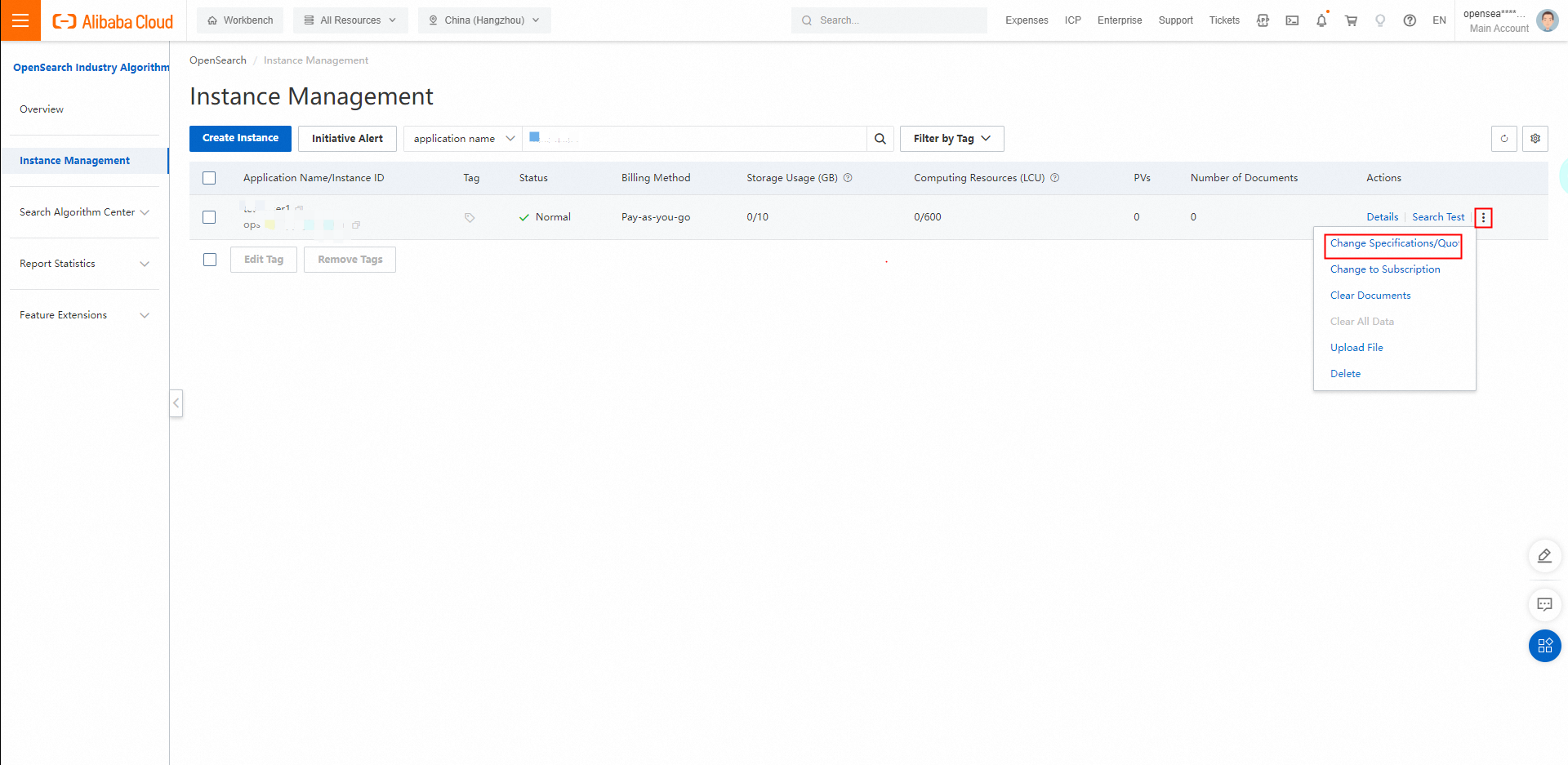Open Support link in header
1568x765 pixels.
1176,20
